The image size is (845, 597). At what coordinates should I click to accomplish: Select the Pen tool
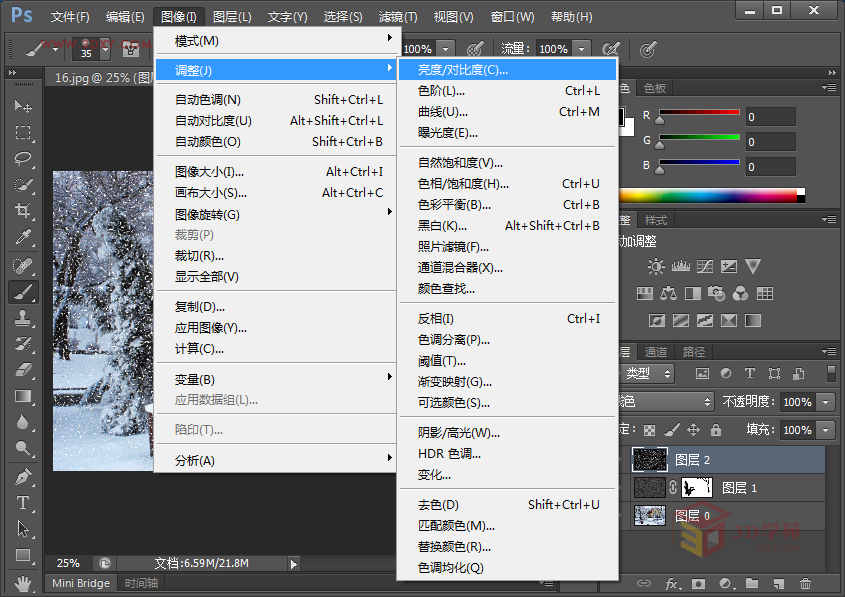(x=23, y=476)
